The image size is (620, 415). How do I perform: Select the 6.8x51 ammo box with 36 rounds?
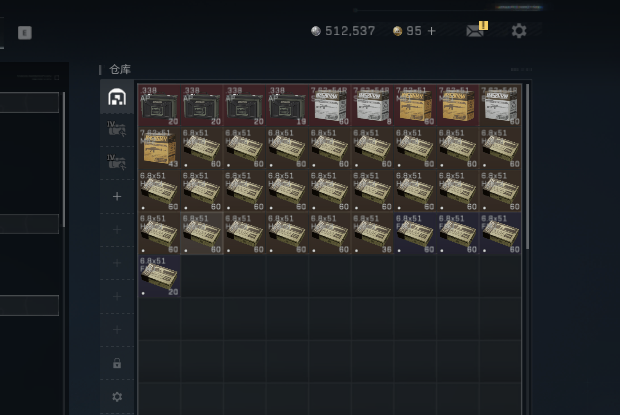click(372, 233)
